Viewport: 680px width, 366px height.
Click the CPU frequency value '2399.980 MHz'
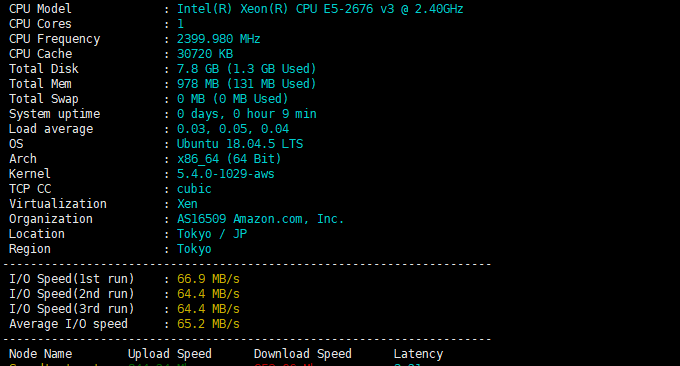pyautogui.click(x=219, y=39)
